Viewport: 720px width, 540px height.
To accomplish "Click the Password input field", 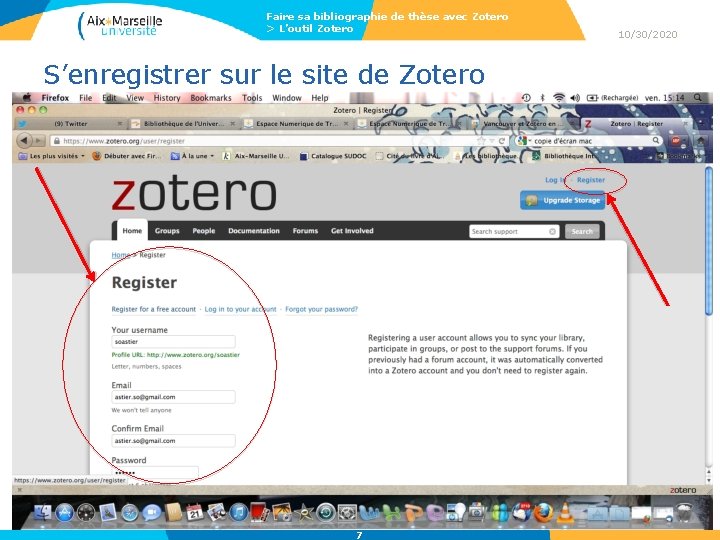I will (155, 472).
